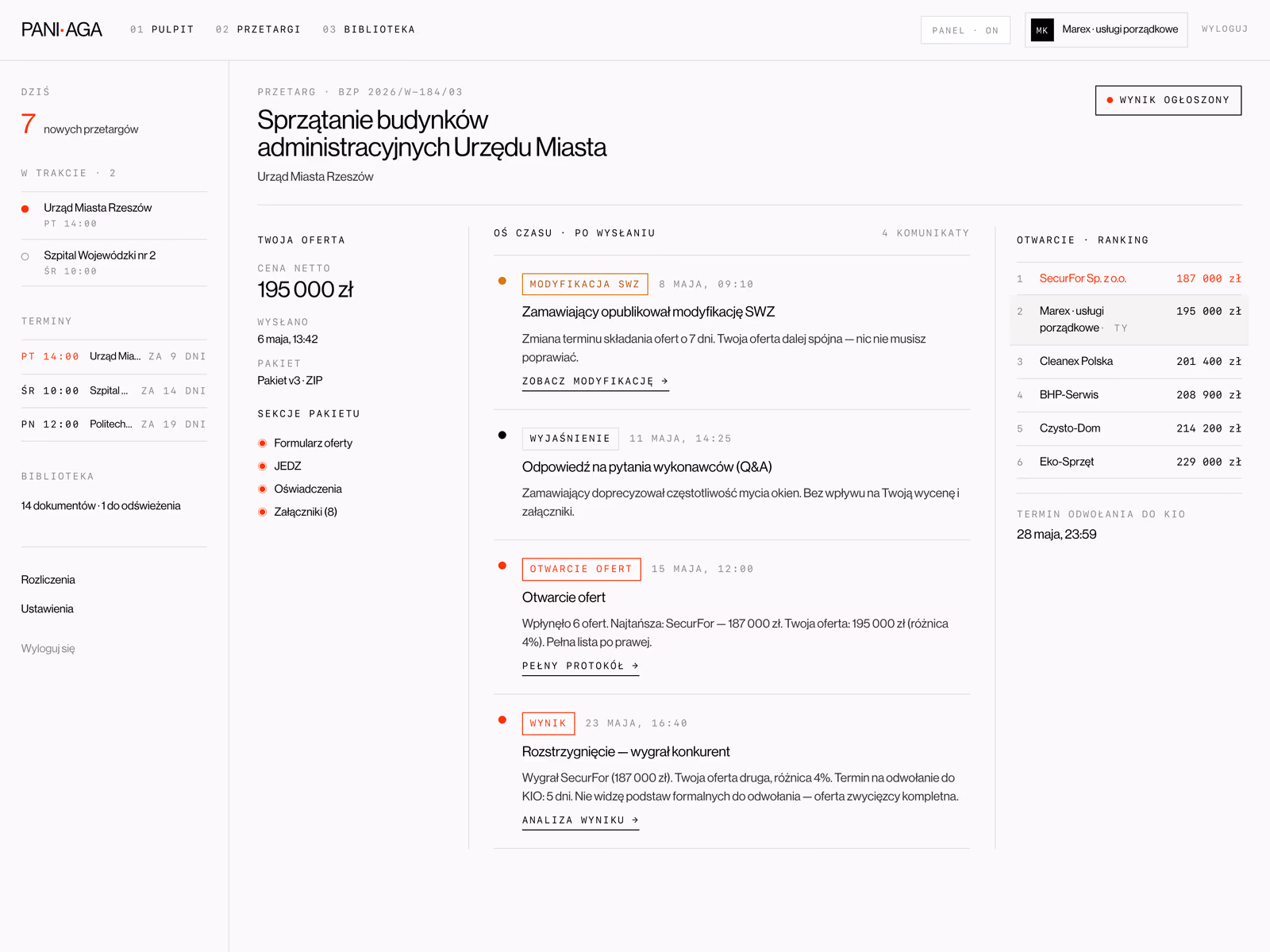Switch to the 03 BIBLIOTEKA tab
Image resolution: width=1270 pixels, height=952 pixels.
tap(368, 29)
